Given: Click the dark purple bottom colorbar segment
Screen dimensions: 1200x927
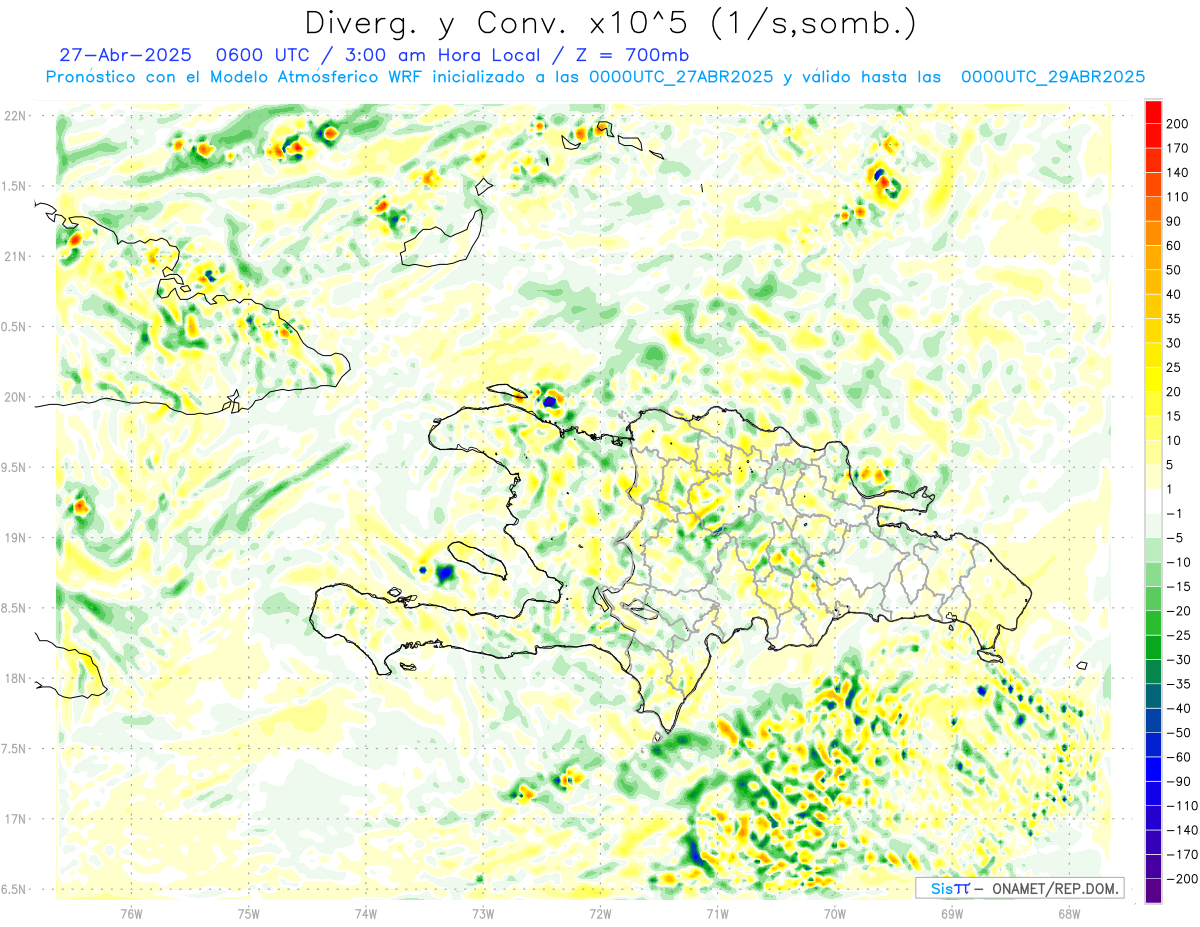Looking at the screenshot, I should click(1153, 891).
